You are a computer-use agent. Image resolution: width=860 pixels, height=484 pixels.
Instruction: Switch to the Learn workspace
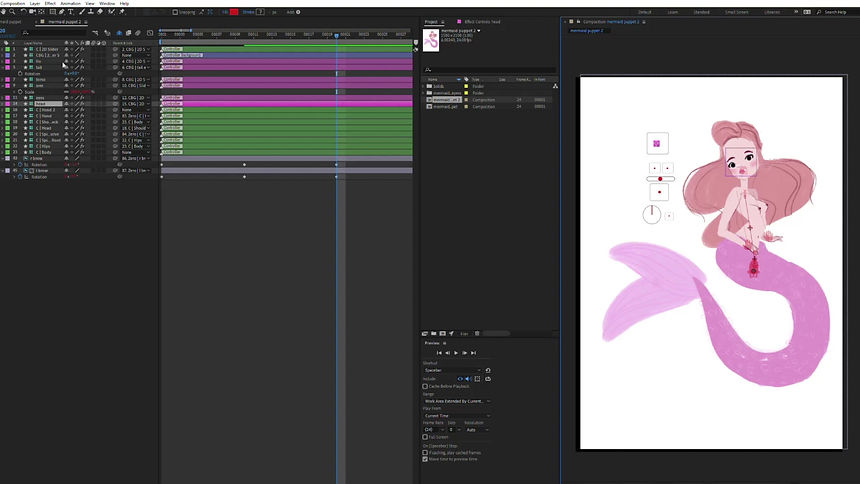click(x=672, y=12)
